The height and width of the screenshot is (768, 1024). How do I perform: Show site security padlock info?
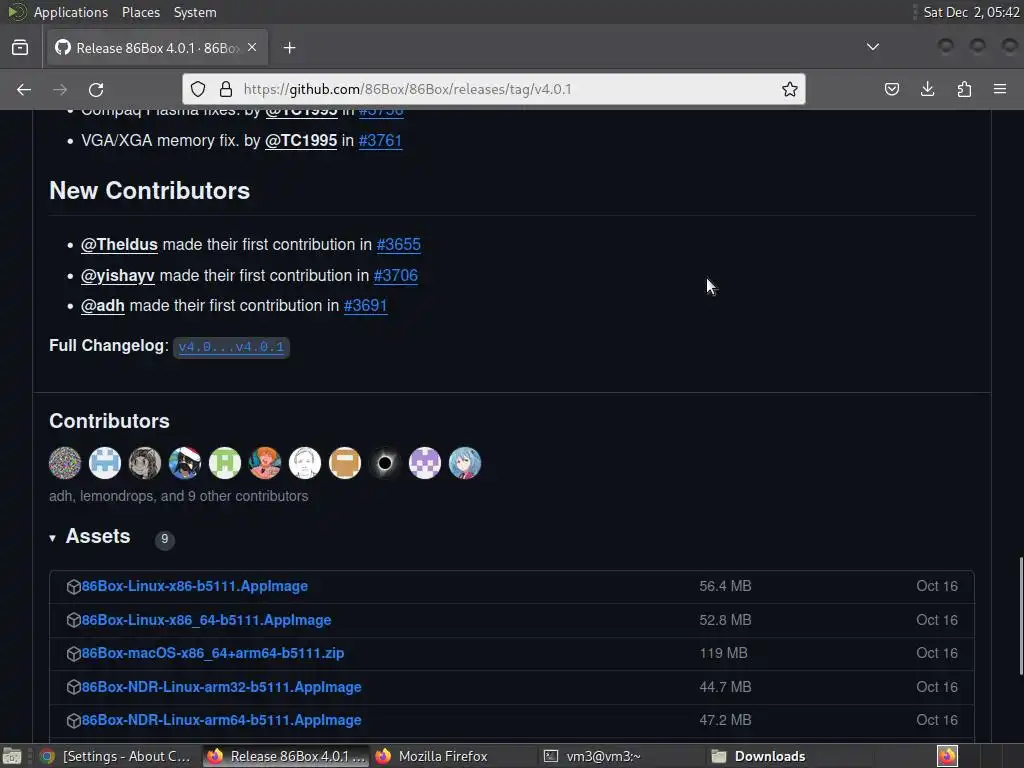tap(226, 89)
